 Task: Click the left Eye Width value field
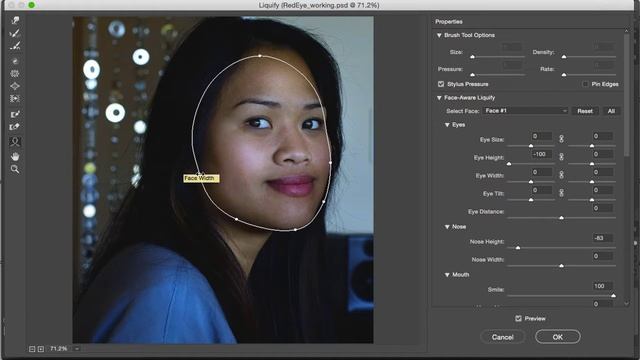pyautogui.click(x=542, y=172)
